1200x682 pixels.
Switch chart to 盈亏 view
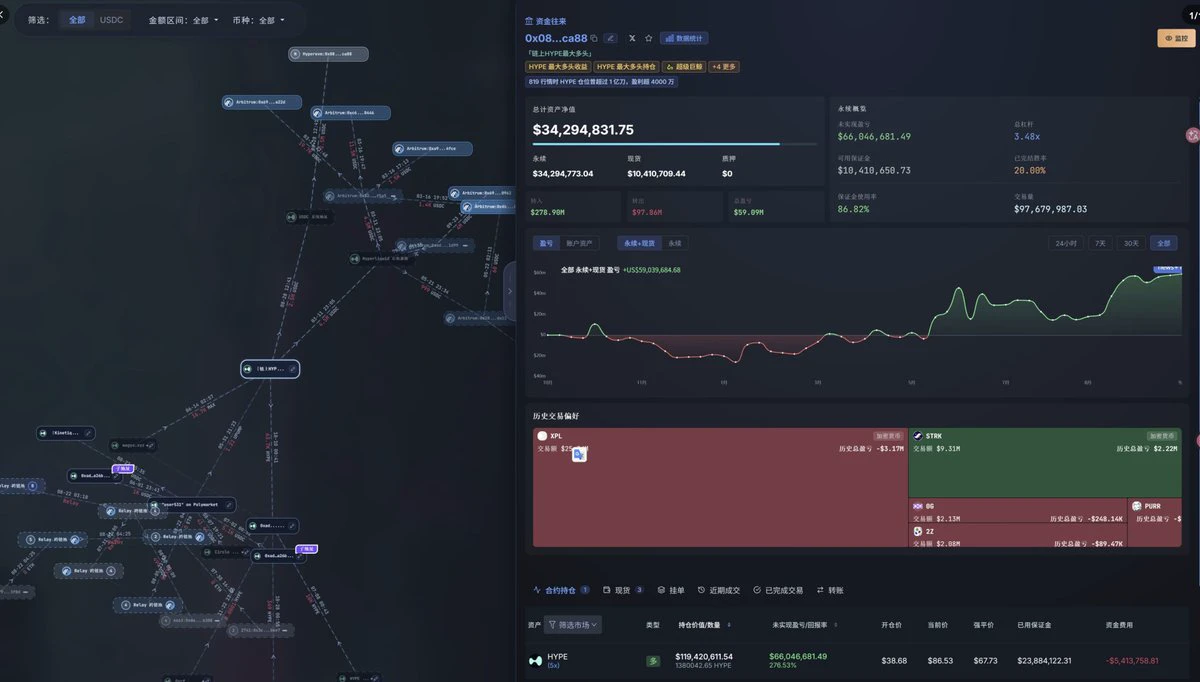tap(546, 243)
